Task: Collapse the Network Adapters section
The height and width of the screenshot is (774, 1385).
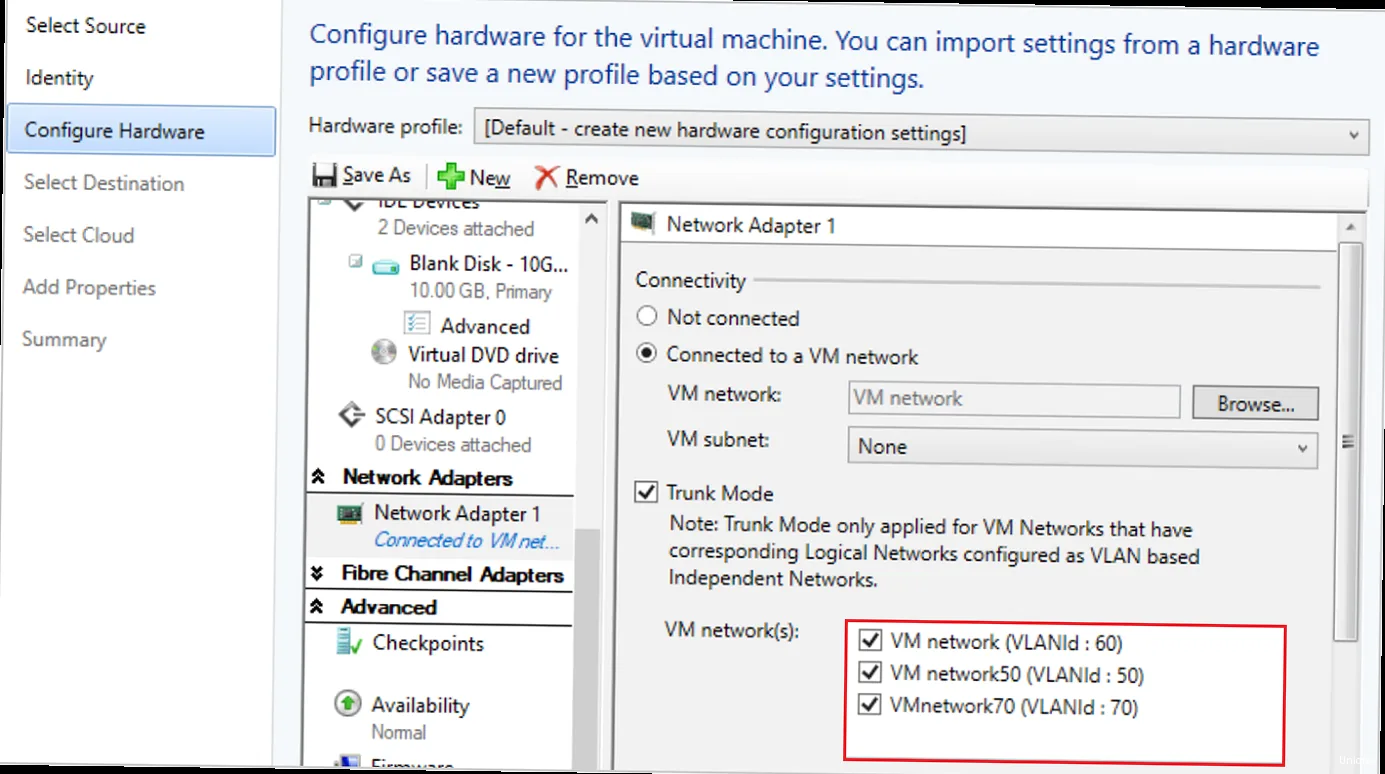Action: [x=320, y=477]
